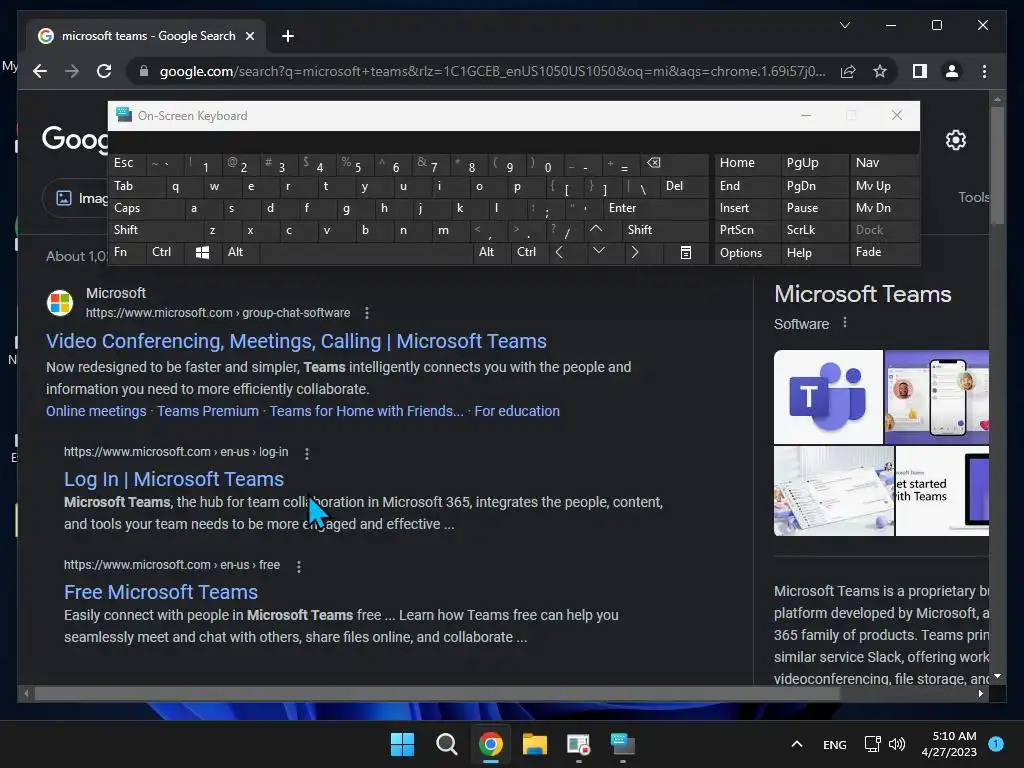The image size is (1024, 768).
Task: Click the Fade key on the keyboard
Action: (884, 252)
